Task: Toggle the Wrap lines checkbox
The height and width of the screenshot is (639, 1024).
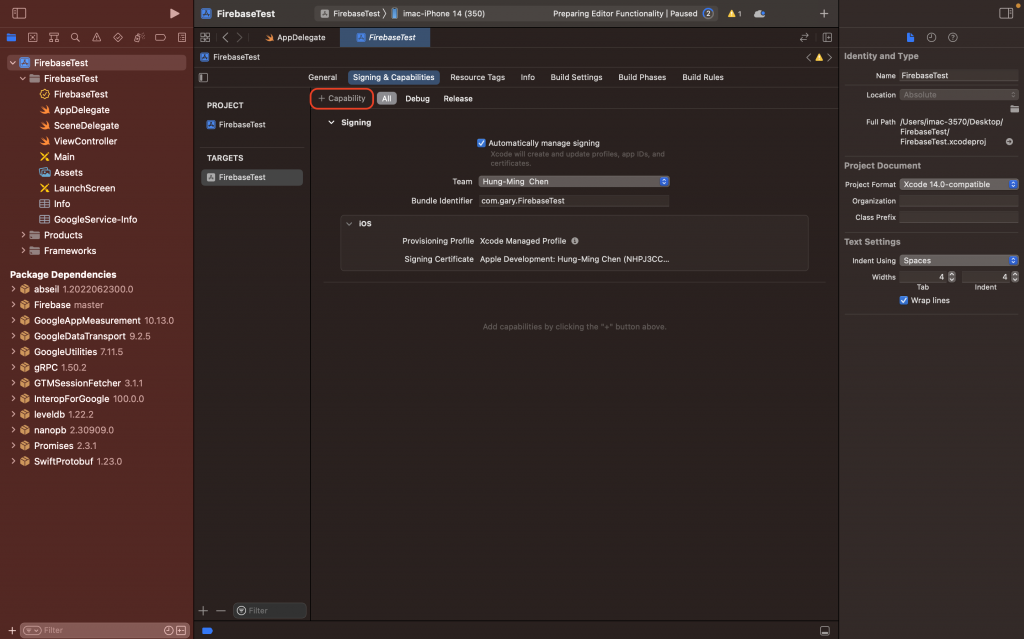Action: tap(904, 301)
